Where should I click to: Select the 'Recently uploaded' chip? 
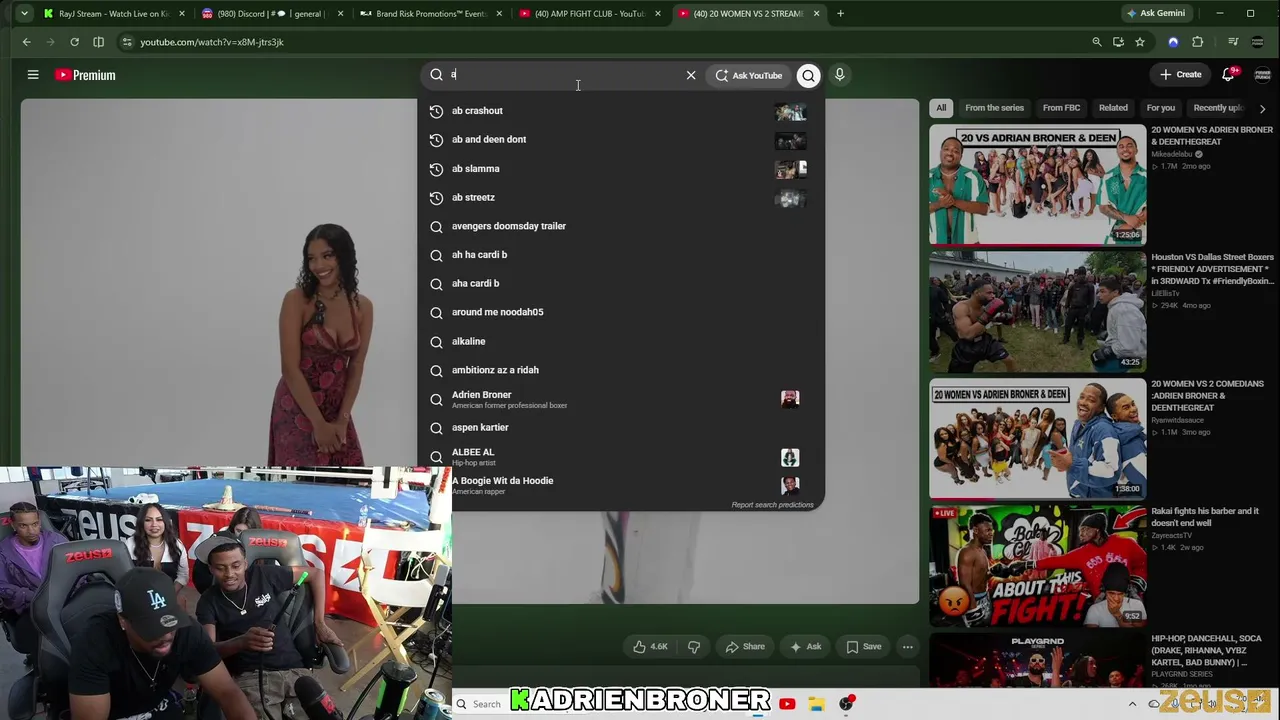pos(1217,108)
